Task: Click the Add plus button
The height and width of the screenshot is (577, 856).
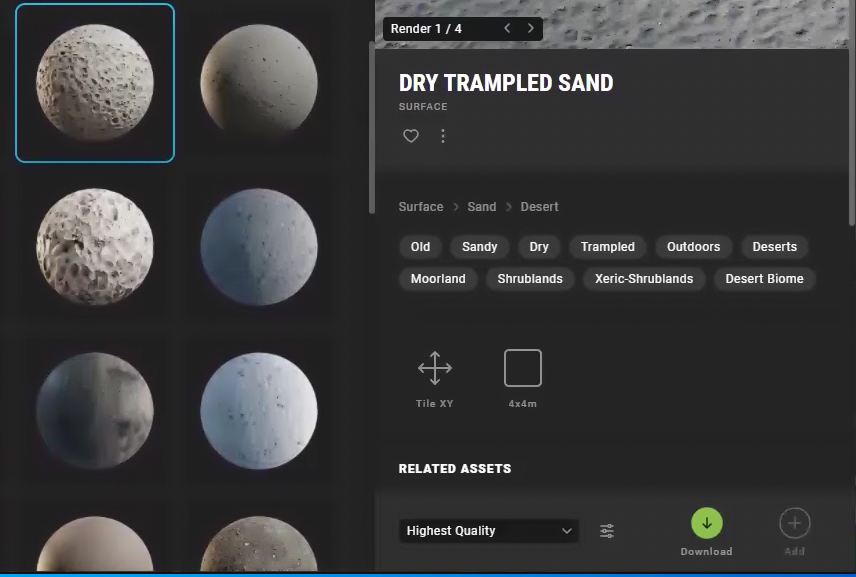Action: point(794,523)
